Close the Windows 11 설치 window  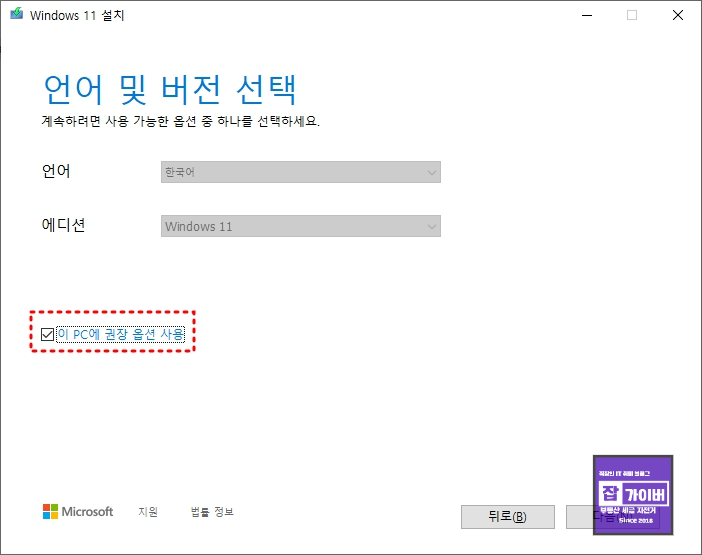tap(678, 15)
